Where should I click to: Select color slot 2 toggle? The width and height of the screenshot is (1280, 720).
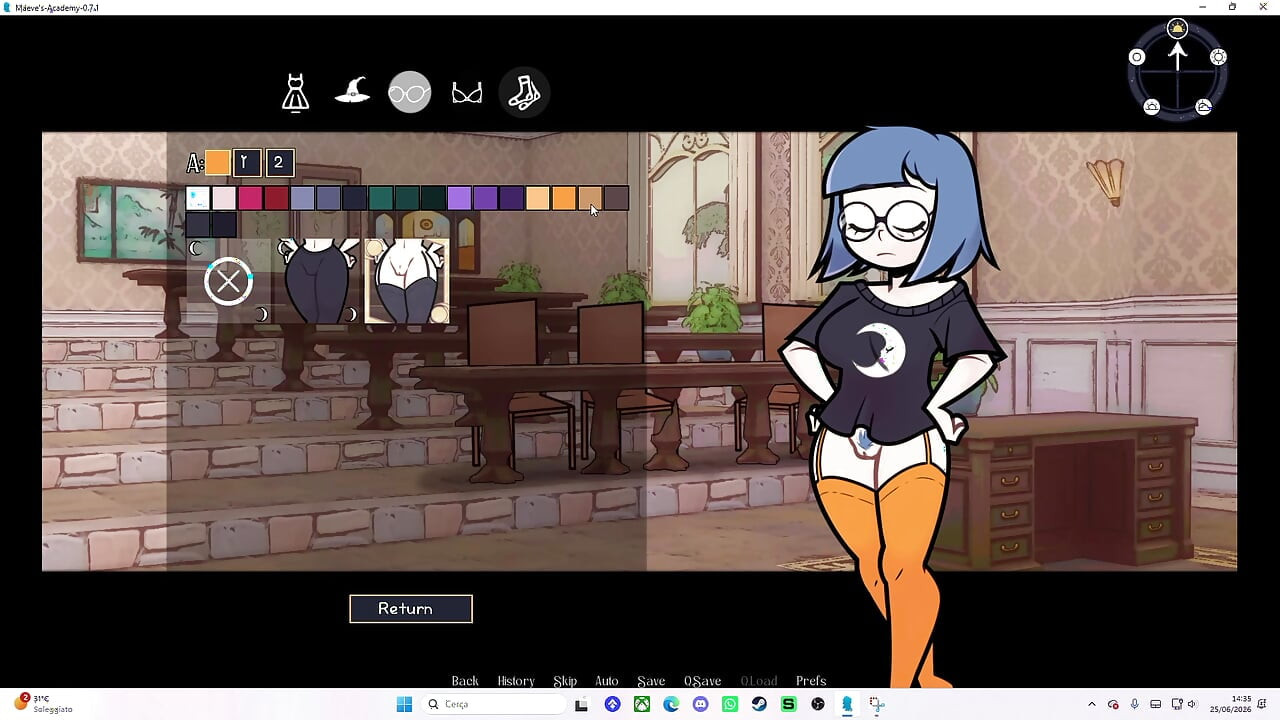point(279,162)
